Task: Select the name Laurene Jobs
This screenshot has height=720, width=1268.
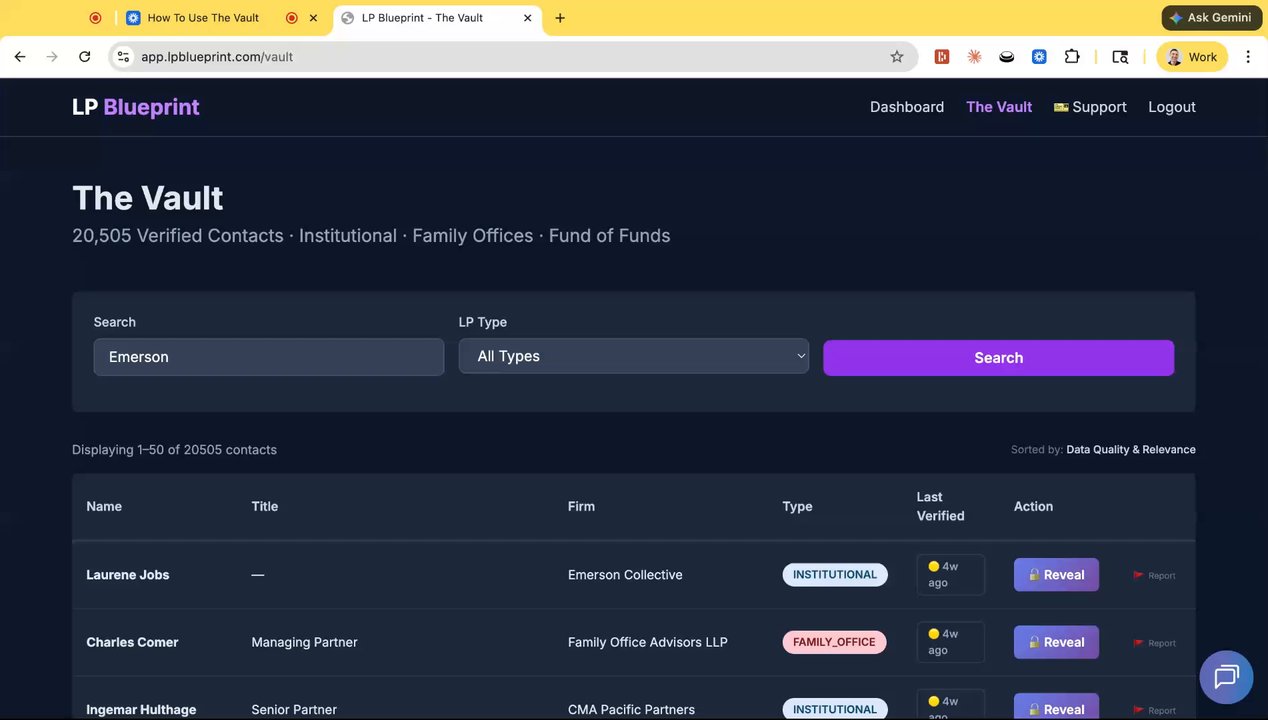Action: [x=128, y=575]
